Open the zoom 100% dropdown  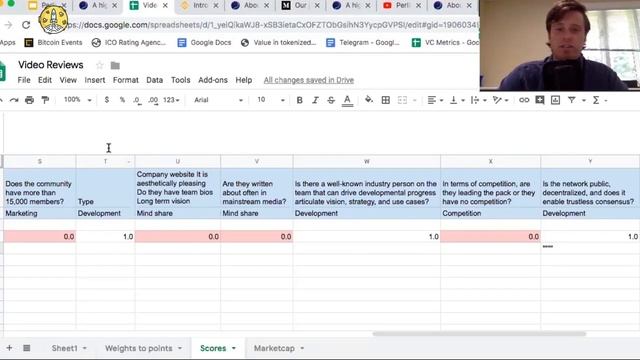click(x=77, y=100)
